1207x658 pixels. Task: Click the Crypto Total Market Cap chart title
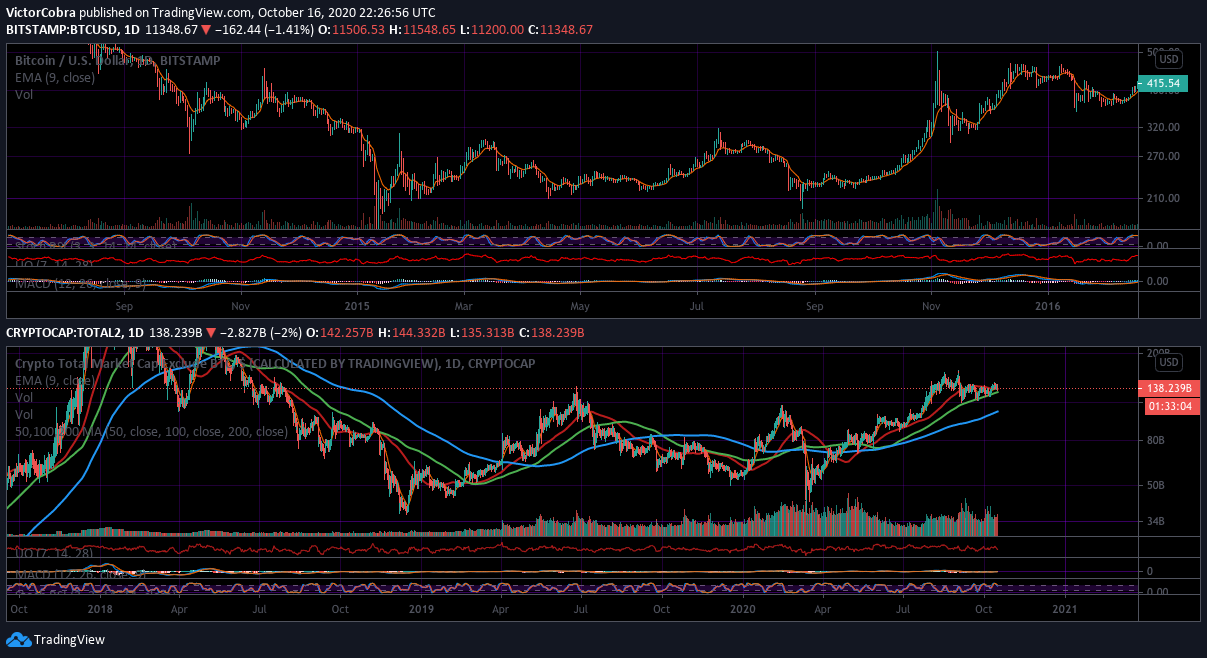click(x=274, y=363)
